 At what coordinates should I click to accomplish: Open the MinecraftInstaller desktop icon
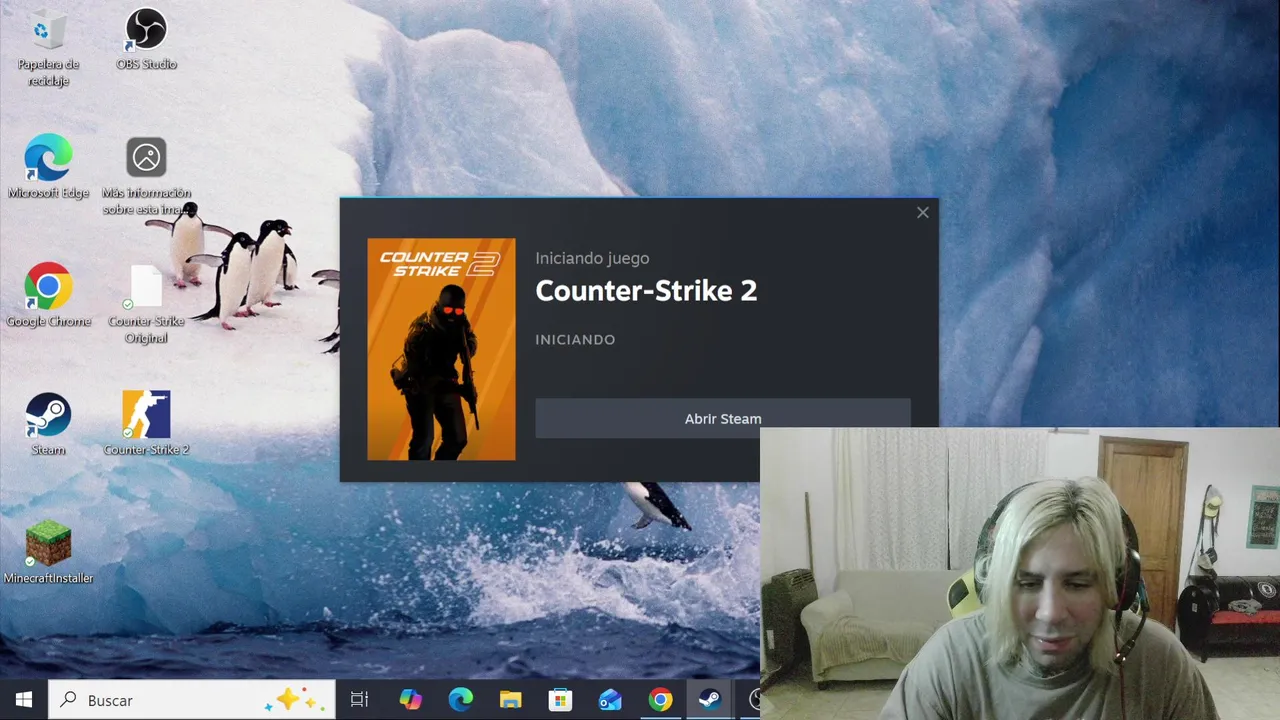click(x=48, y=552)
